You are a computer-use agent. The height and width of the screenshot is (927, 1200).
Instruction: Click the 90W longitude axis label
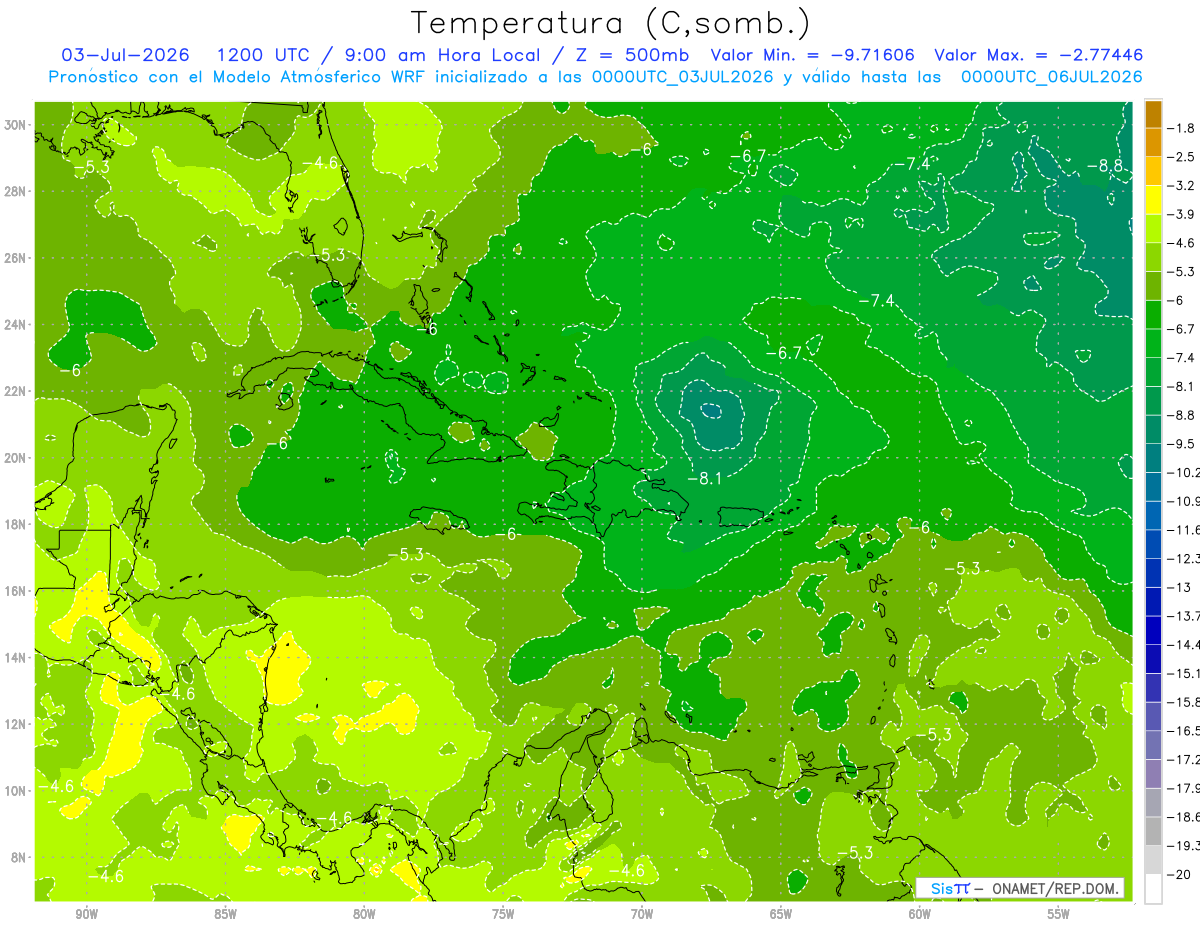87,914
